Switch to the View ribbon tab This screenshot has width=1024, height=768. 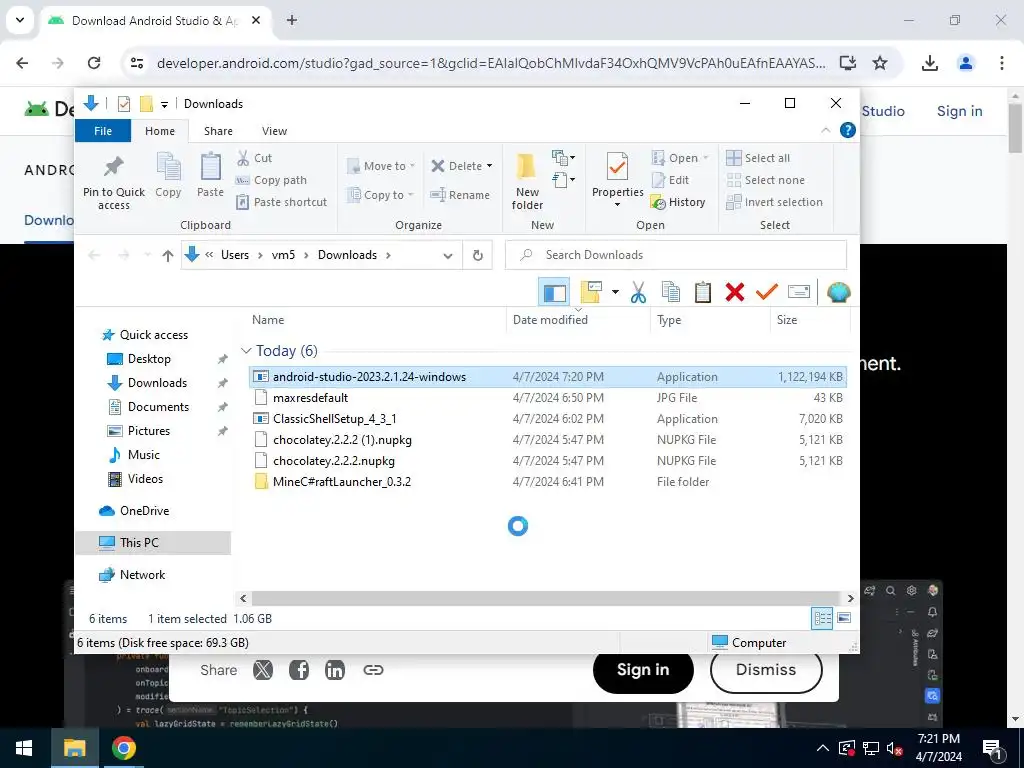pyautogui.click(x=274, y=131)
